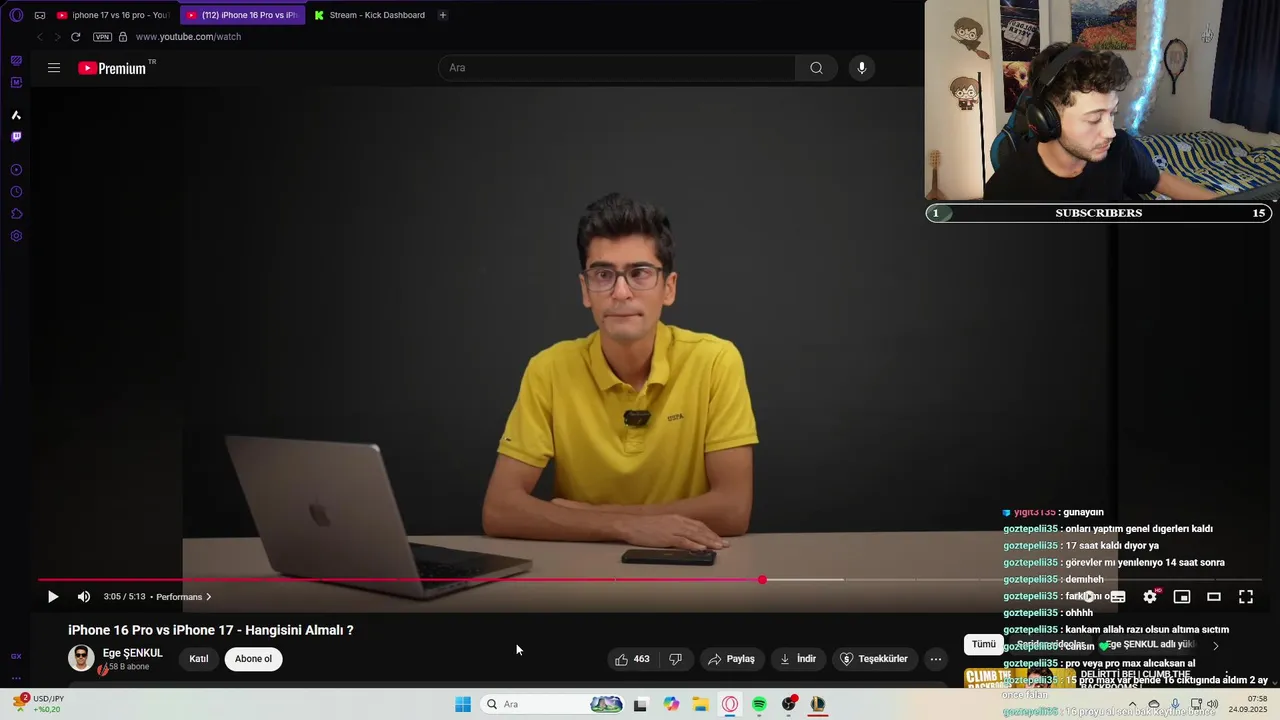Open Ege ŞENKUL channel avatar

pos(81,658)
